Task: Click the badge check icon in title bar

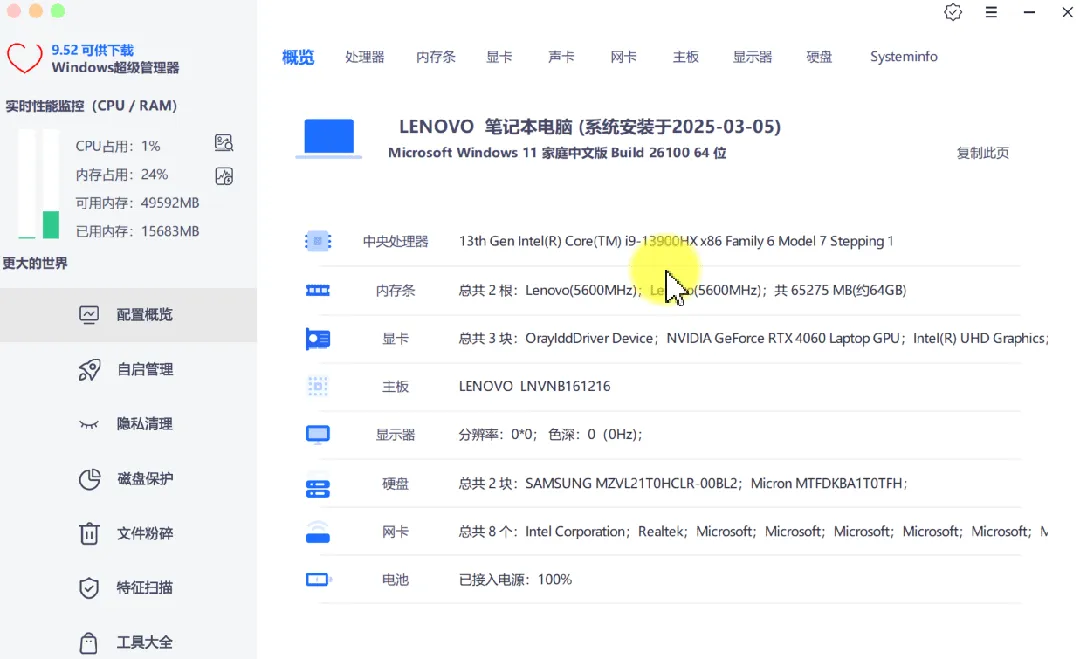Action: (953, 12)
